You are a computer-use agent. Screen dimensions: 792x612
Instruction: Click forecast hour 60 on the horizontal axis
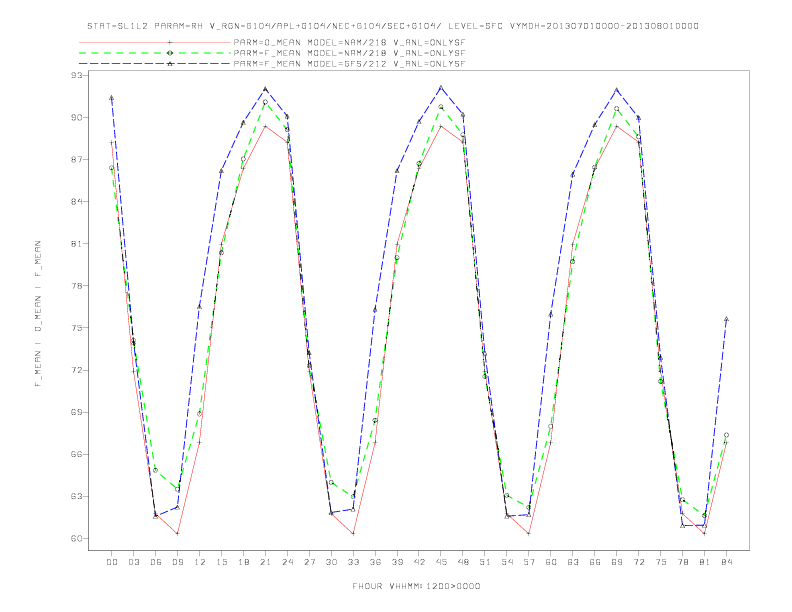551,562
